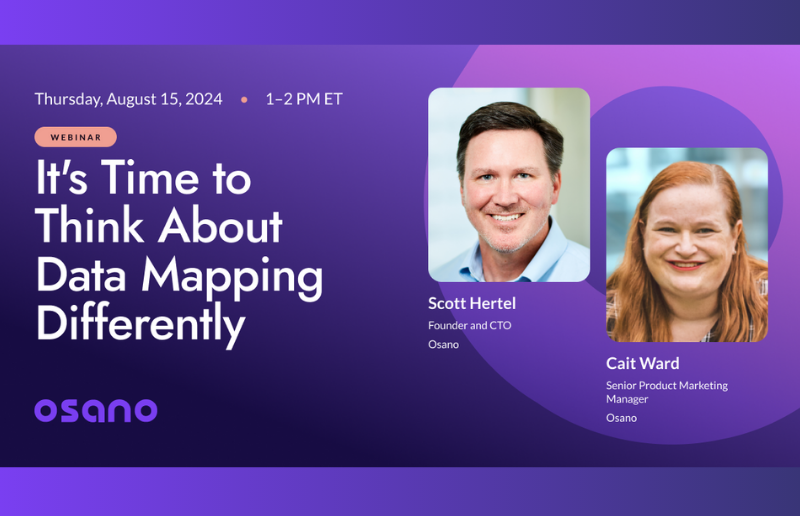Screen dimensions: 800x516
Task: Click the "Data Mapping" headline line
Action: coord(179,276)
